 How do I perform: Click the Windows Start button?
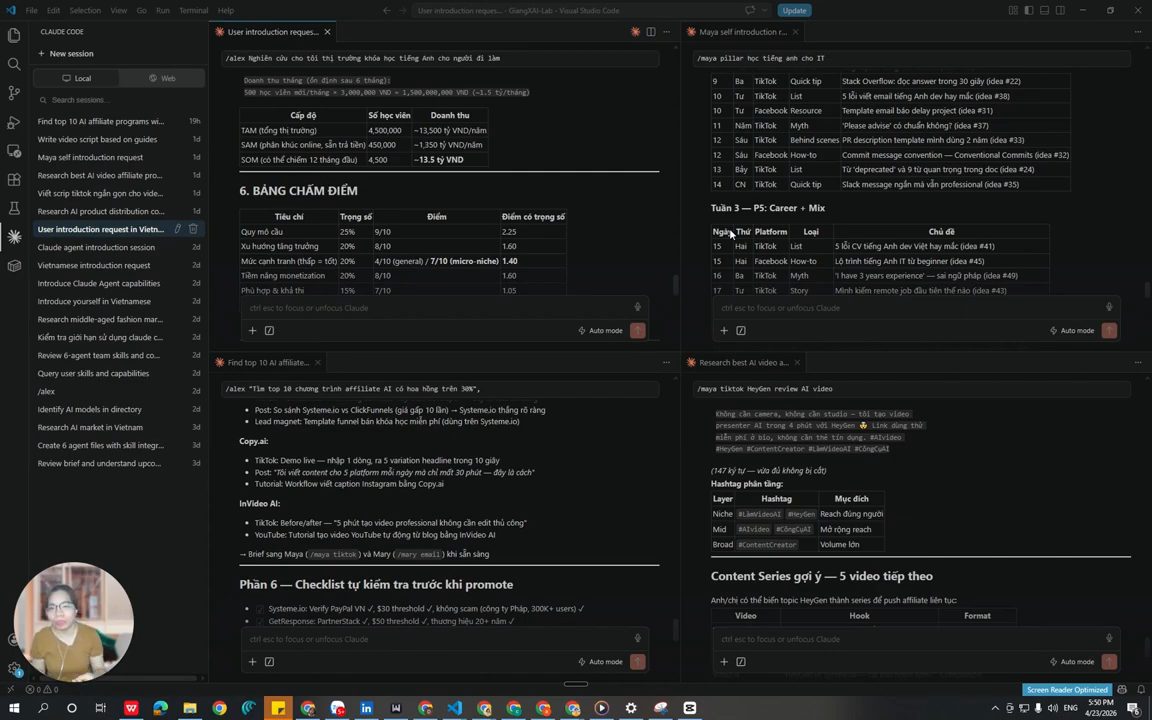(13, 708)
